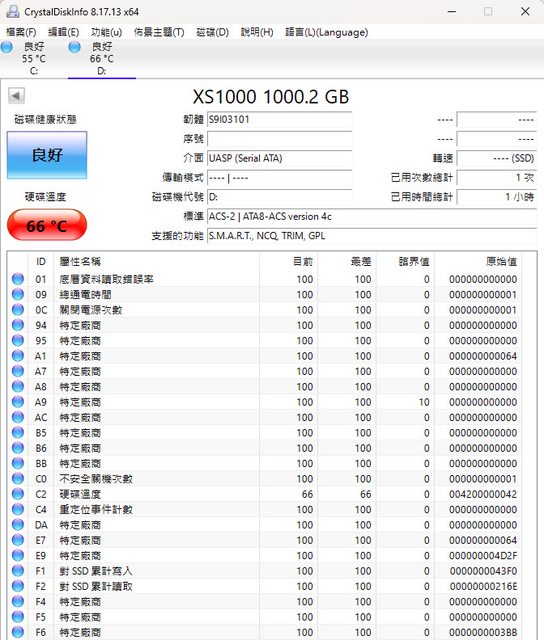This screenshot has height=640, width=544.
Task: Open the 佈景主題(T) menu
Action: click(159, 32)
